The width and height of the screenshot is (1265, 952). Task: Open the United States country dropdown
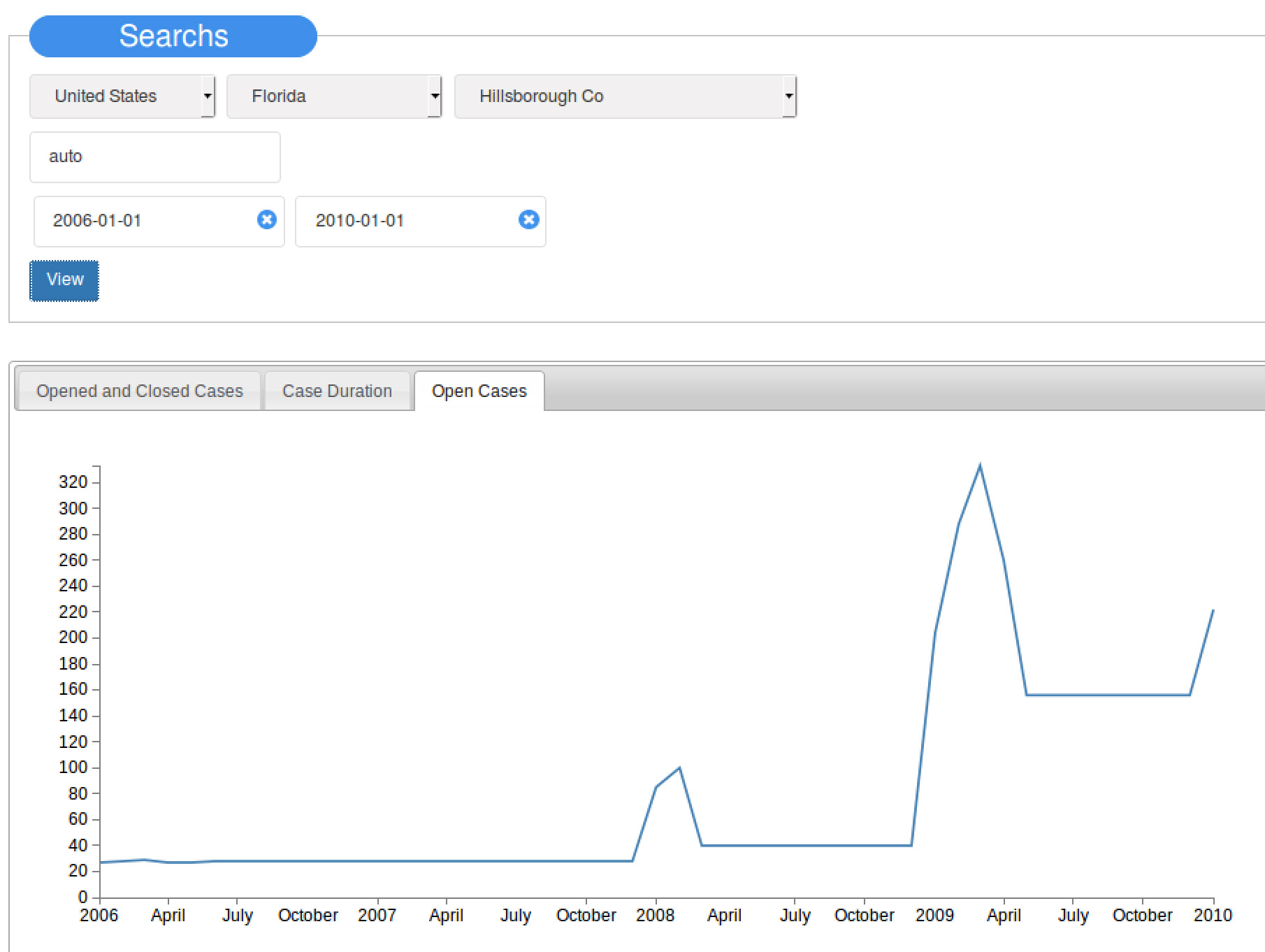[122, 96]
